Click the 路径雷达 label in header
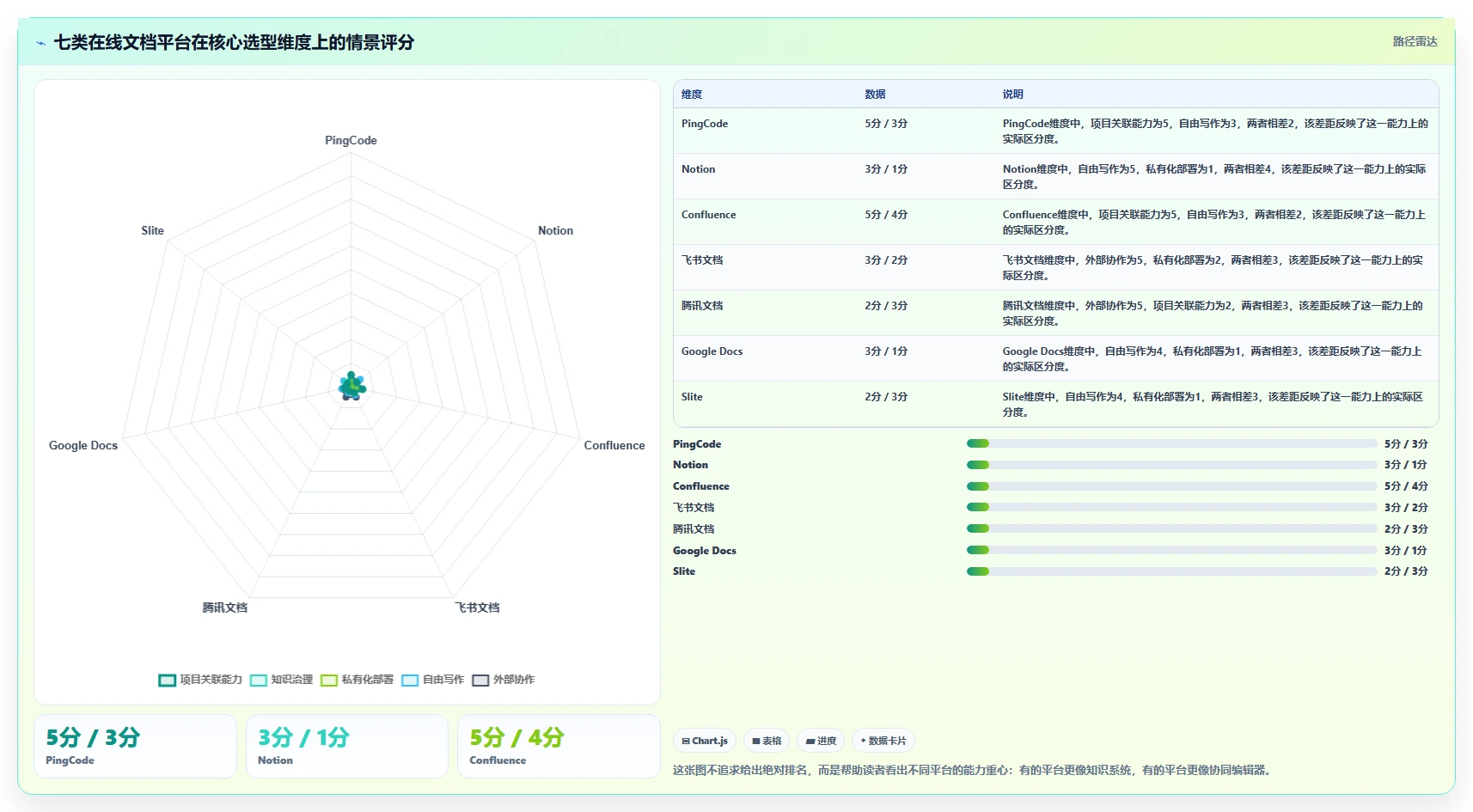Image resolution: width=1473 pixels, height=812 pixels. coord(1415,41)
